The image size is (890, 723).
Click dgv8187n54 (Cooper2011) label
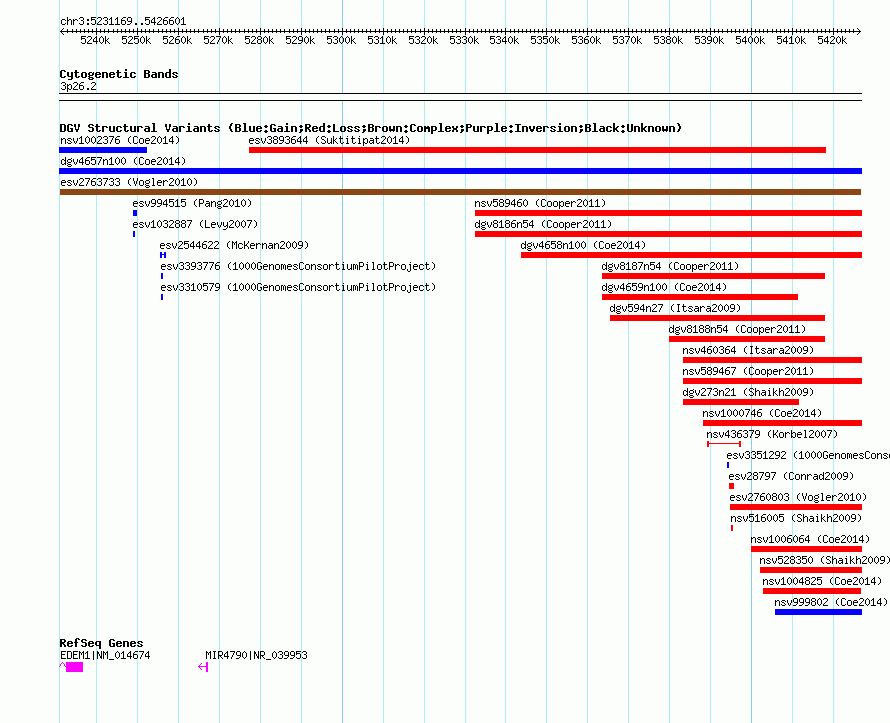pyautogui.click(x=670, y=266)
